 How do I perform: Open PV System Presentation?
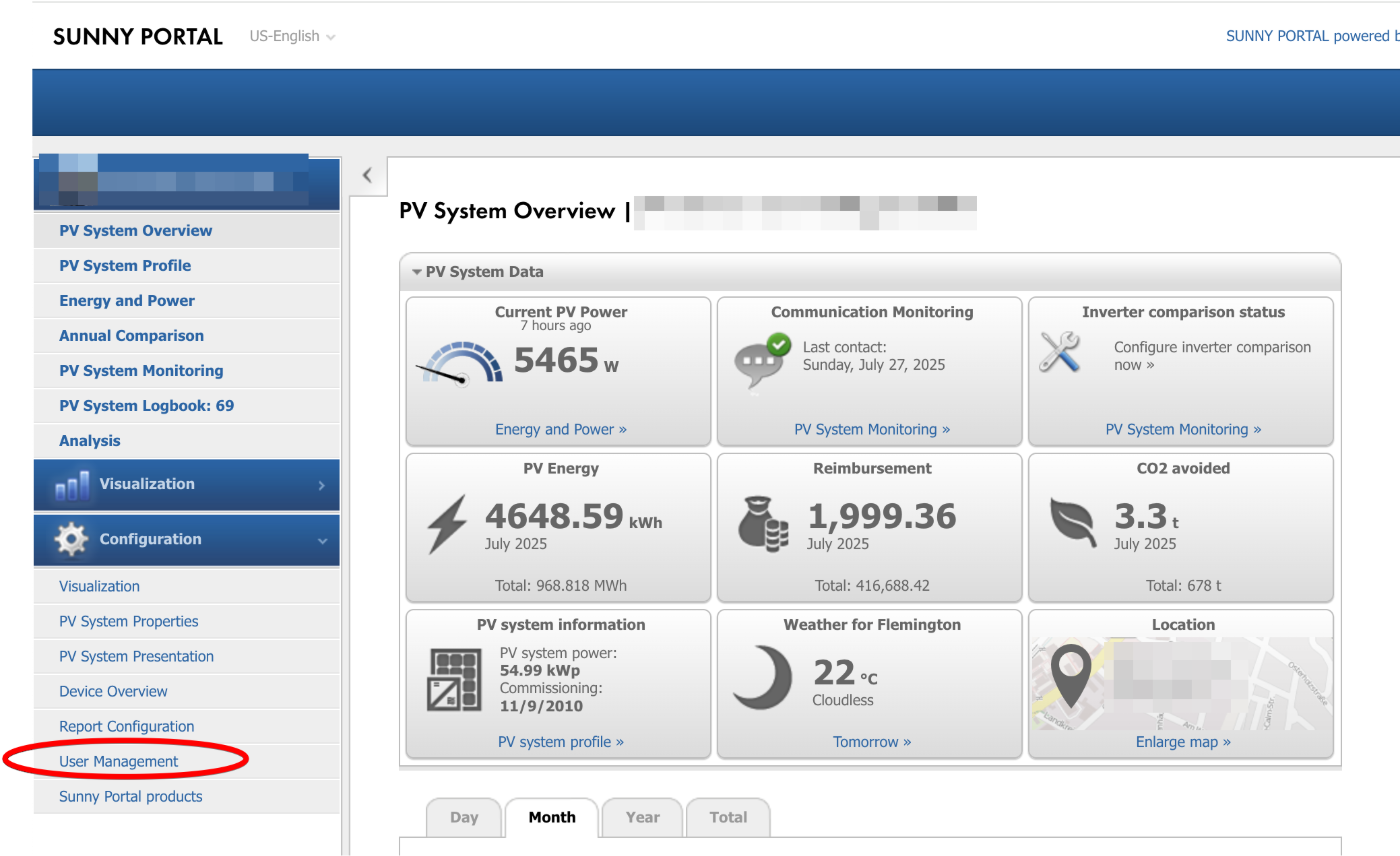click(187, 656)
